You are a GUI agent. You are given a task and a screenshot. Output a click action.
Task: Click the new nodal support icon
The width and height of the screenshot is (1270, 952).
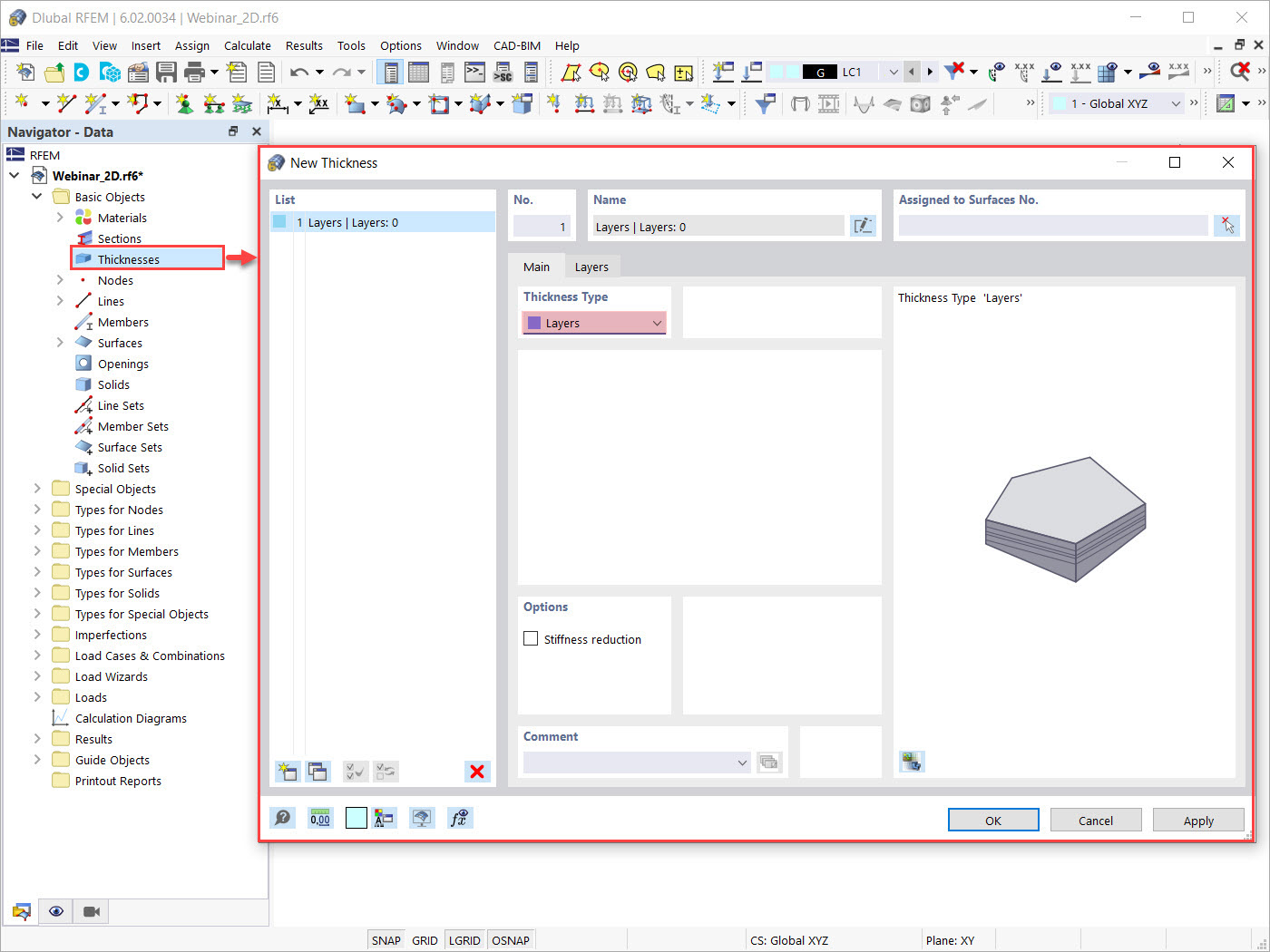[x=185, y=104]
